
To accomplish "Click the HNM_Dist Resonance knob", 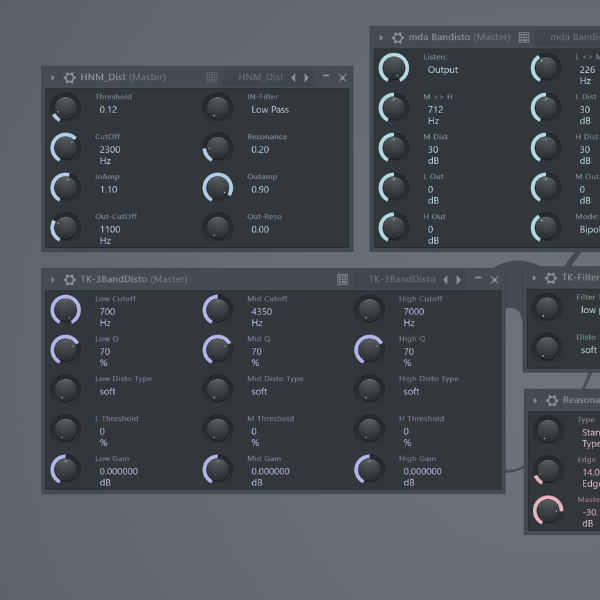I will point(218,148).
